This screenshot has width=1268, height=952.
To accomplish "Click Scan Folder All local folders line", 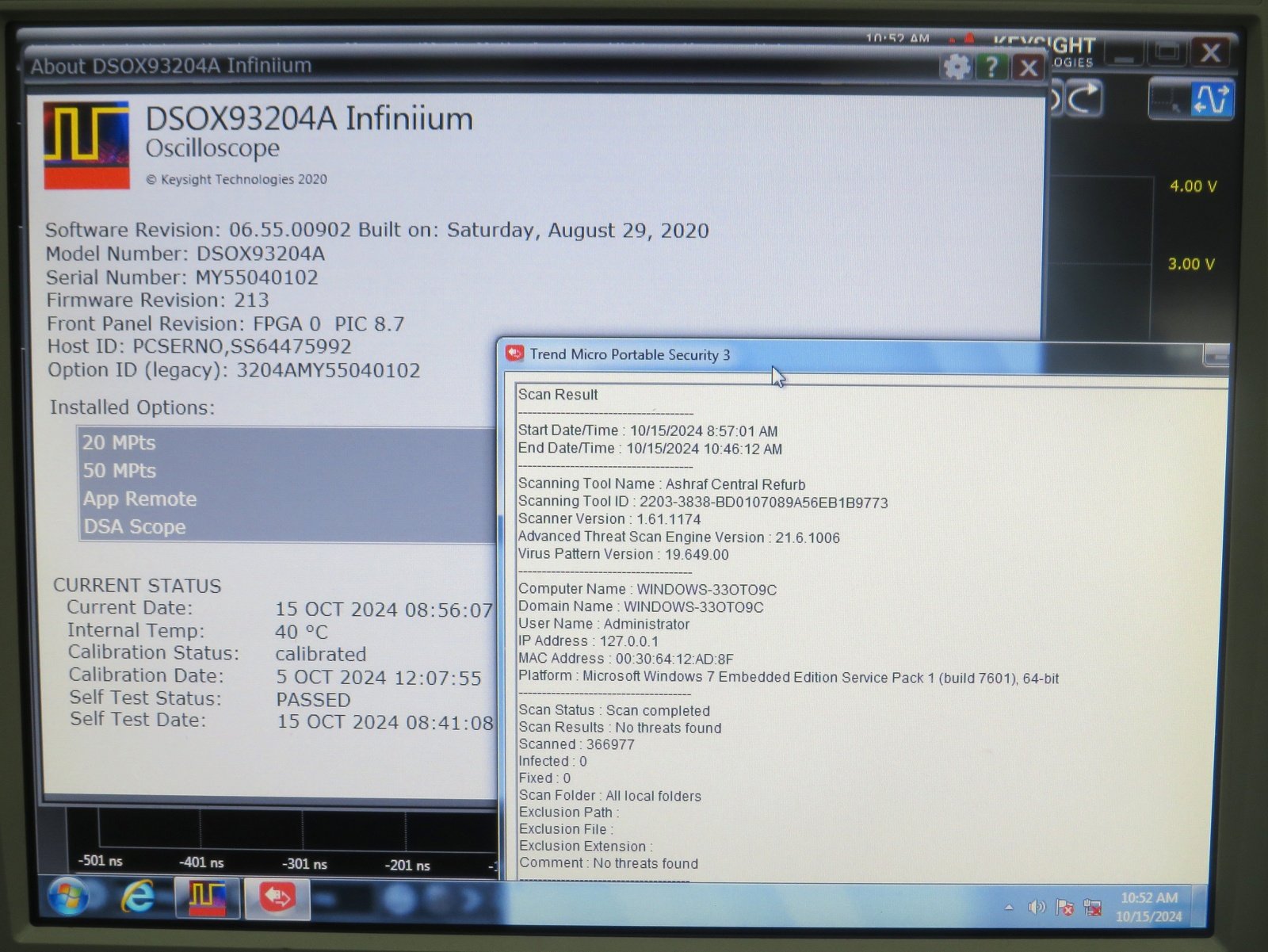I will 610,795.
